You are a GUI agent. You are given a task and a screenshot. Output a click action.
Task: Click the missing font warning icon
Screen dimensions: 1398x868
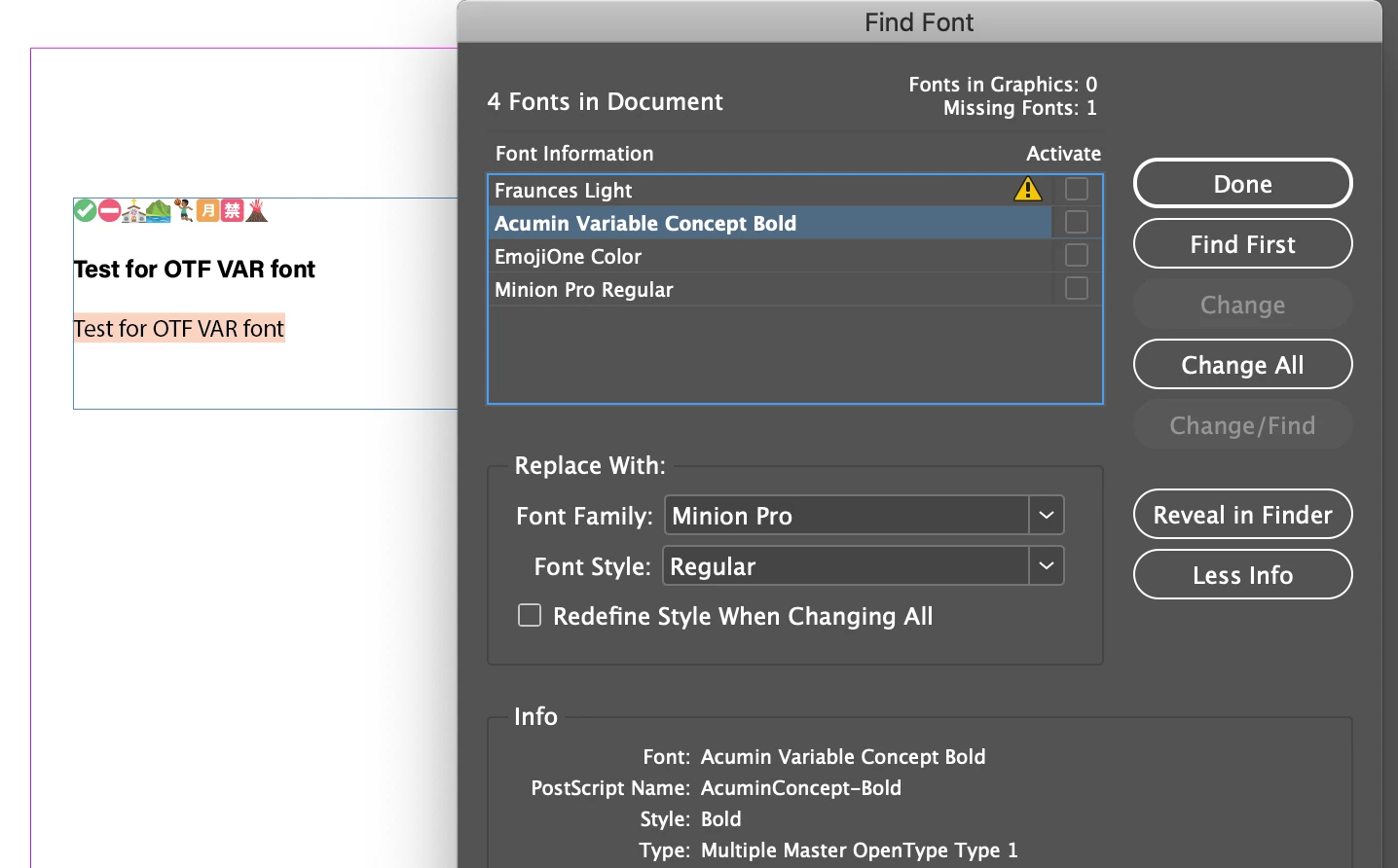click(1027, 189)
